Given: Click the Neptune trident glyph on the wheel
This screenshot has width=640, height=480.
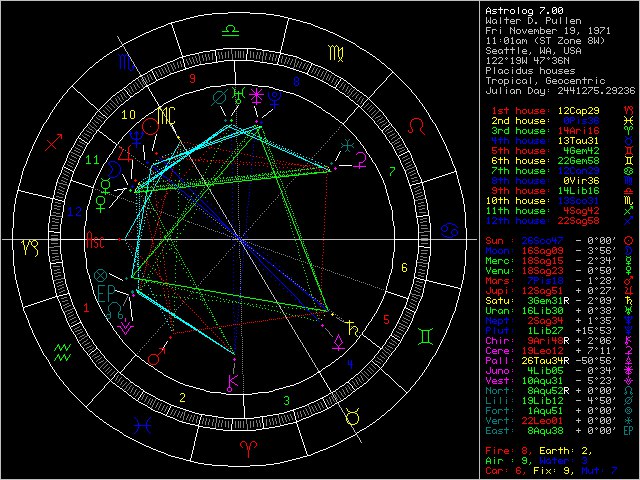Looking at the screenshot, I should tap(137, 139).
